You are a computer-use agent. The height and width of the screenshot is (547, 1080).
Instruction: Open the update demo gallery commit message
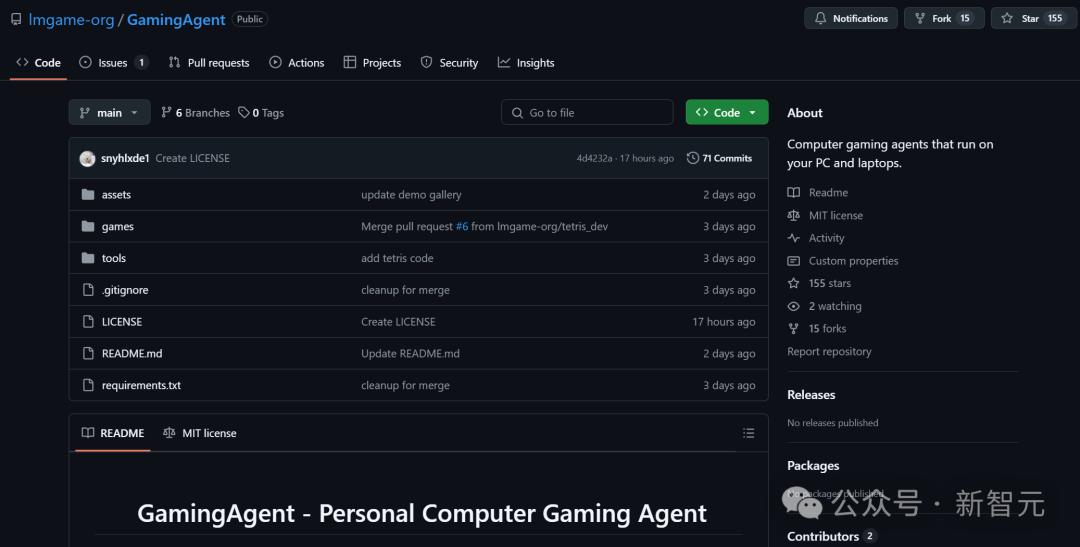coord(411,195)
